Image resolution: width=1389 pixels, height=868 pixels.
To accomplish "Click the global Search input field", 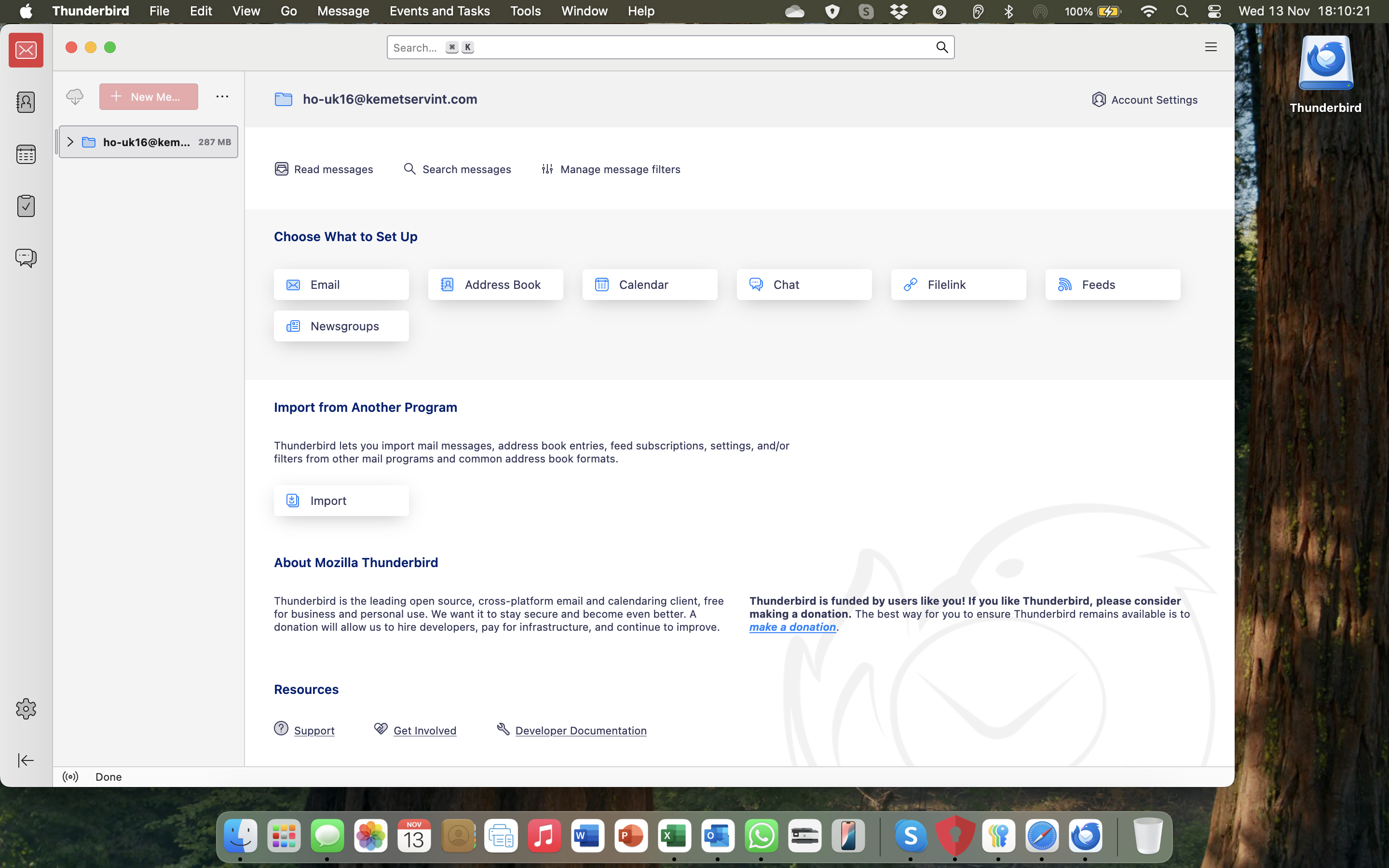I will pos(660,47).
